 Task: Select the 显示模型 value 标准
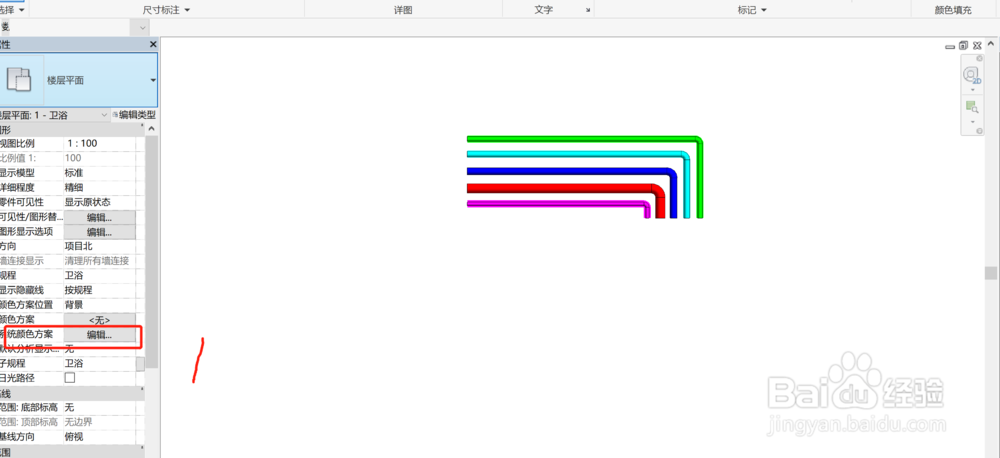(x=99, y=173)
